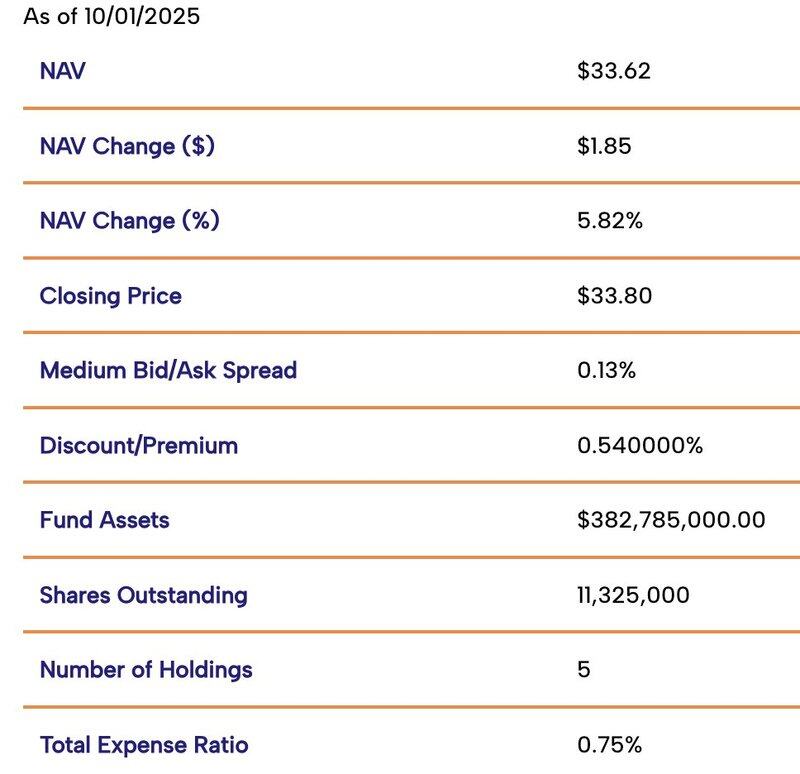Select the Medium Bid/Ask Spread label
Screen dimensions: 800x774
[168, 370]
